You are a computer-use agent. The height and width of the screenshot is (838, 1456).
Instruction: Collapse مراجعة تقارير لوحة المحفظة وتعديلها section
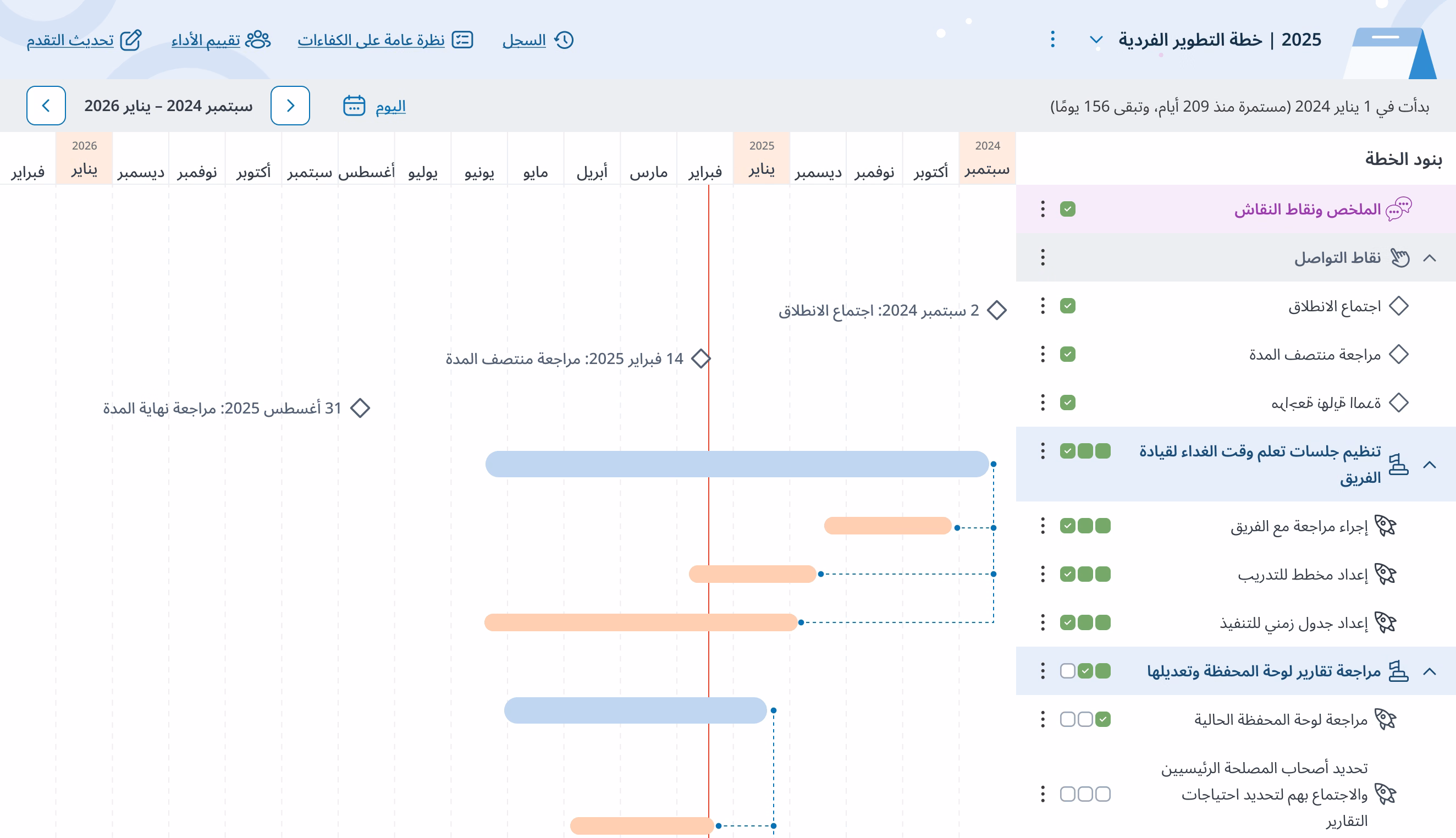pyautogui.click(x=1430, y=671)
